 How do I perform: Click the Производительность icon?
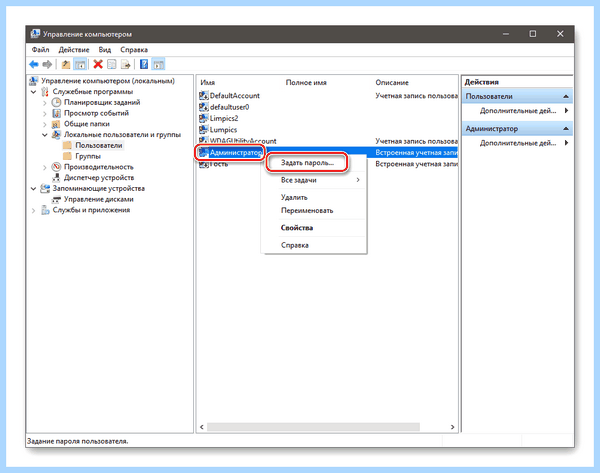point(56,167)
